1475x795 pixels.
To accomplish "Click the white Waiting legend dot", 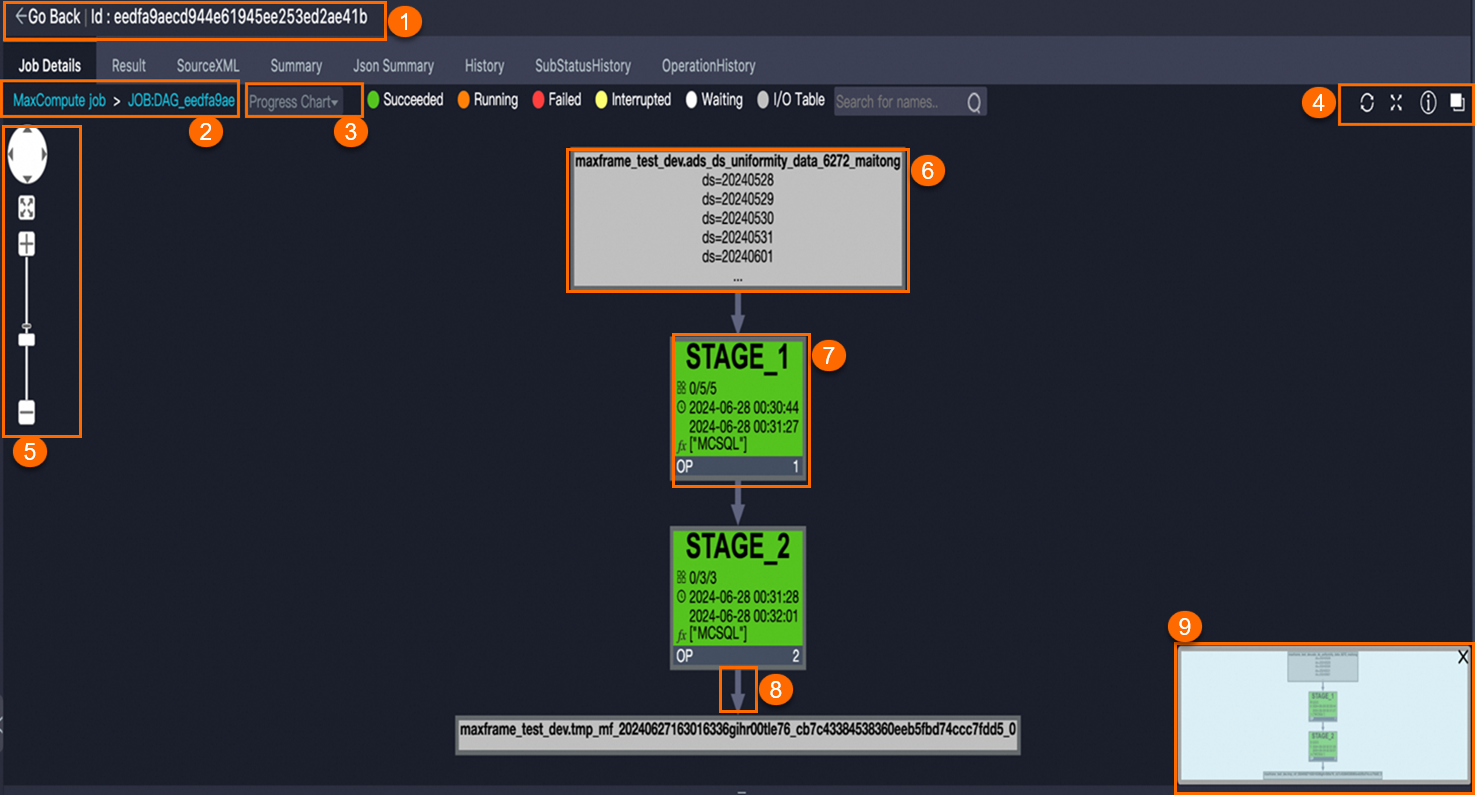I will click(x=691, y=100).
